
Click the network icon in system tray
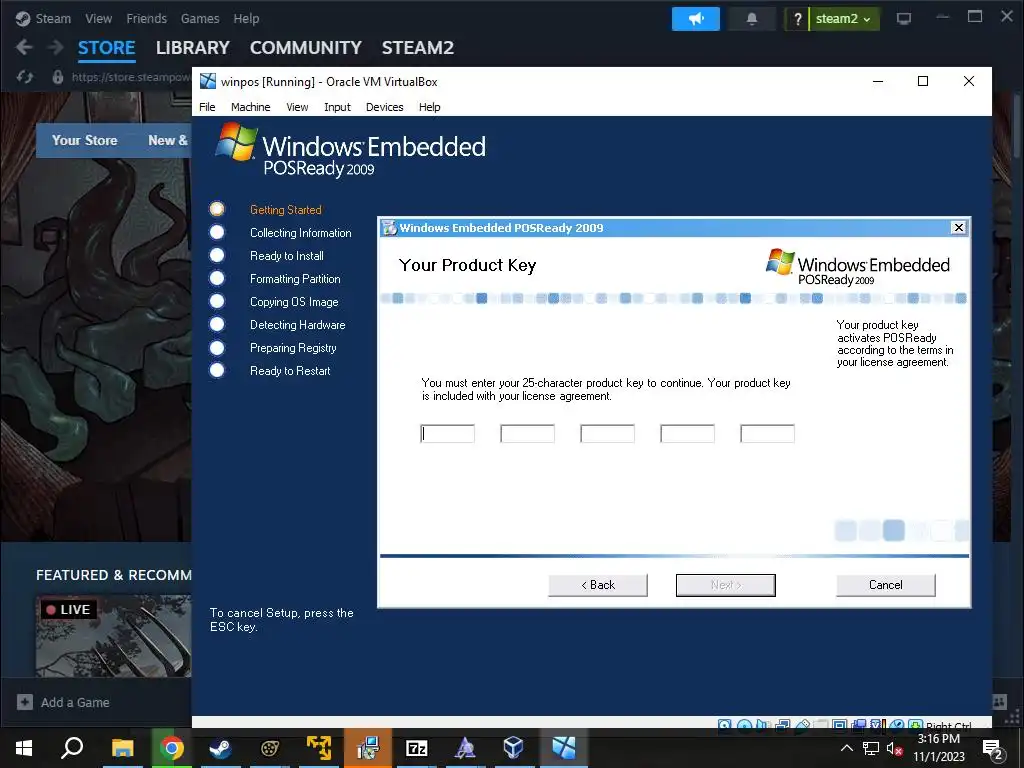point(871,748)
